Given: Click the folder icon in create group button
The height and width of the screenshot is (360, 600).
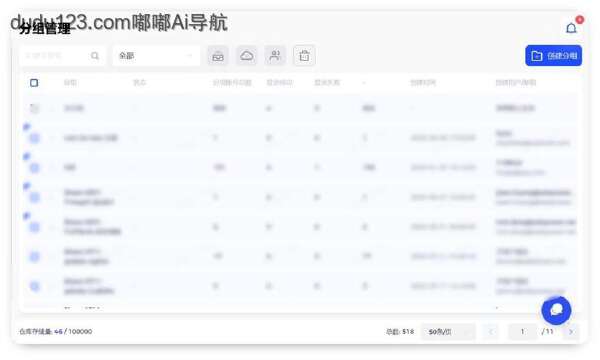Looking at the screenshot, I should click(x=537, y=56).
